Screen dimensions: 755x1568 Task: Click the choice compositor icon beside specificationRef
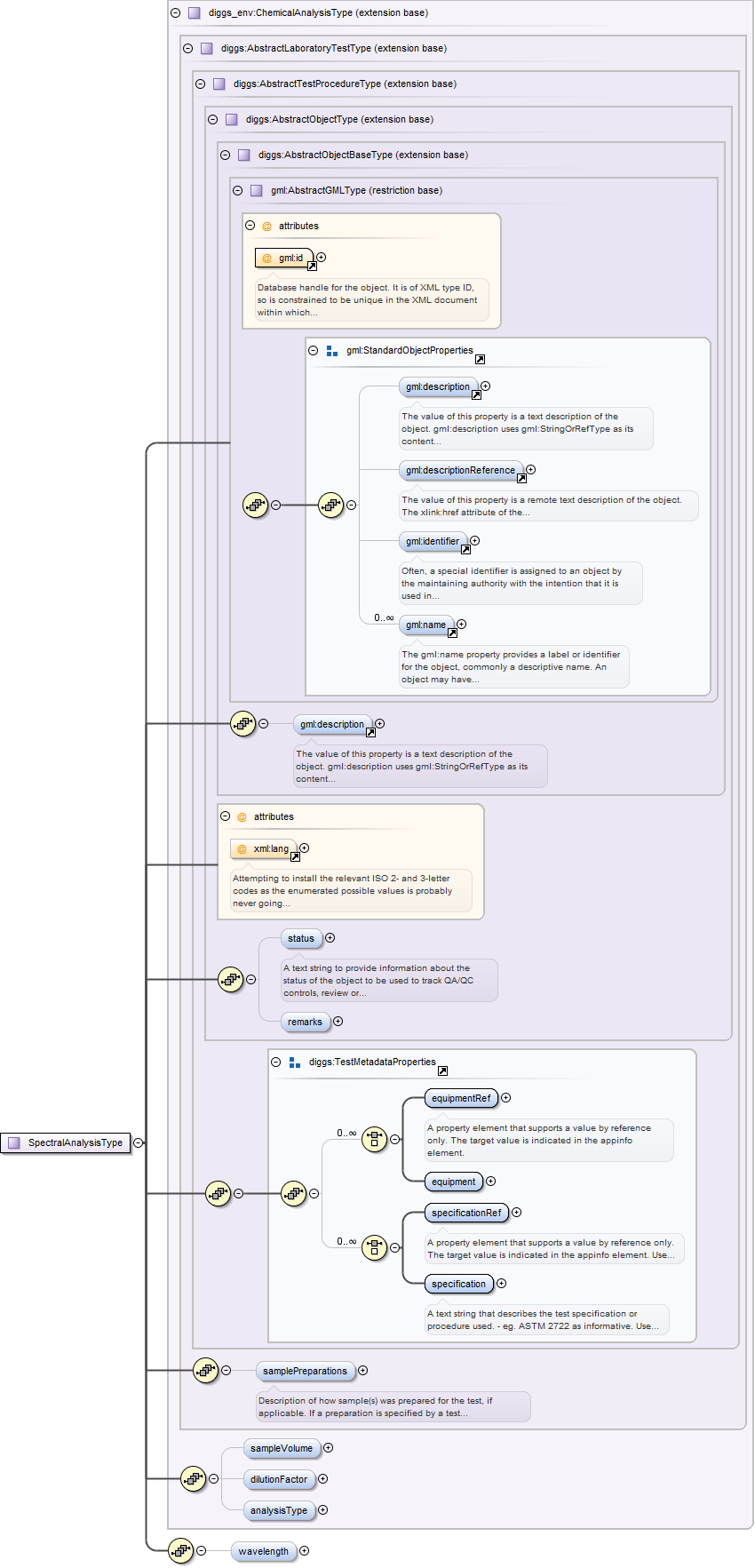tap(374, 1247)
